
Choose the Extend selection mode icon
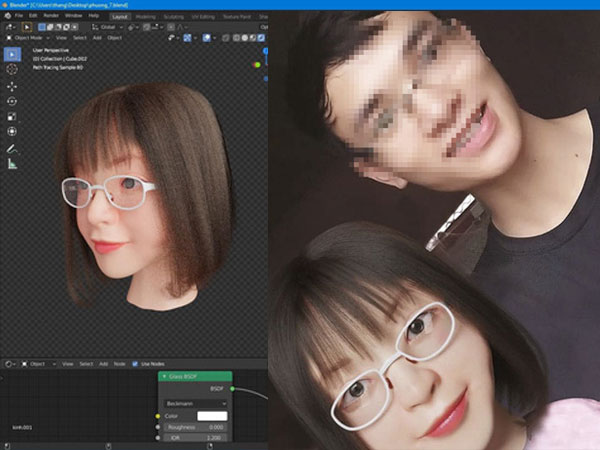(x=50, y=27)
